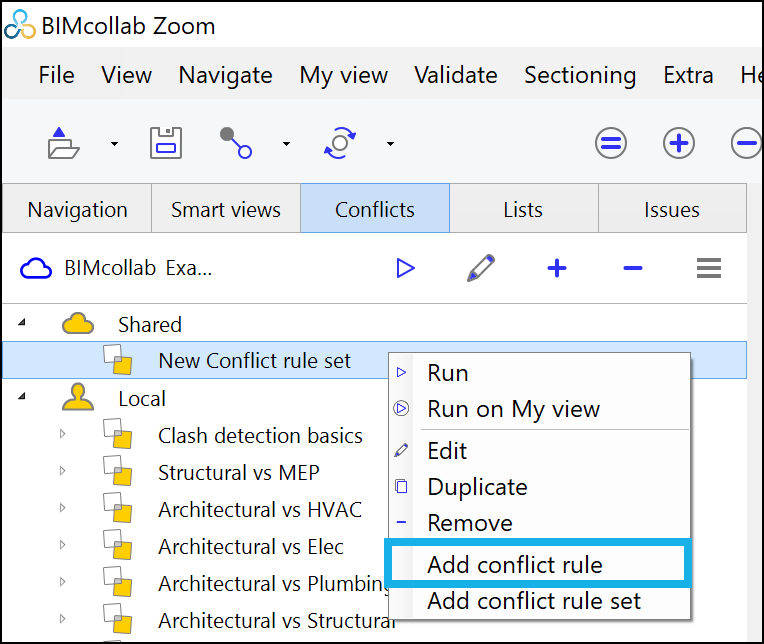This screenshot has height=644, width=764.
Task: Switch to the Navigation tab
Action: [77, 209]
